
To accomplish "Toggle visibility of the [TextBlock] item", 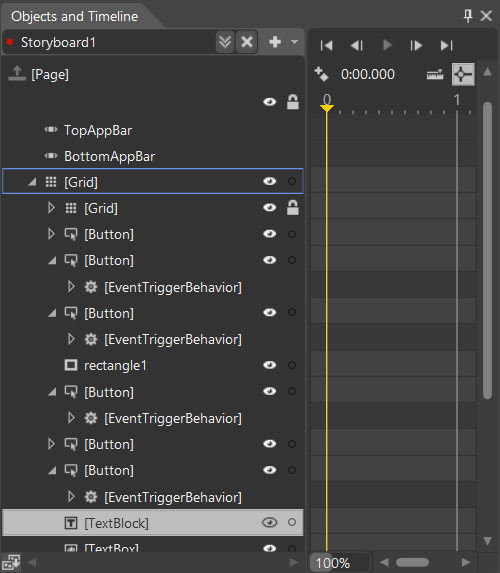I will click(269, 523).
